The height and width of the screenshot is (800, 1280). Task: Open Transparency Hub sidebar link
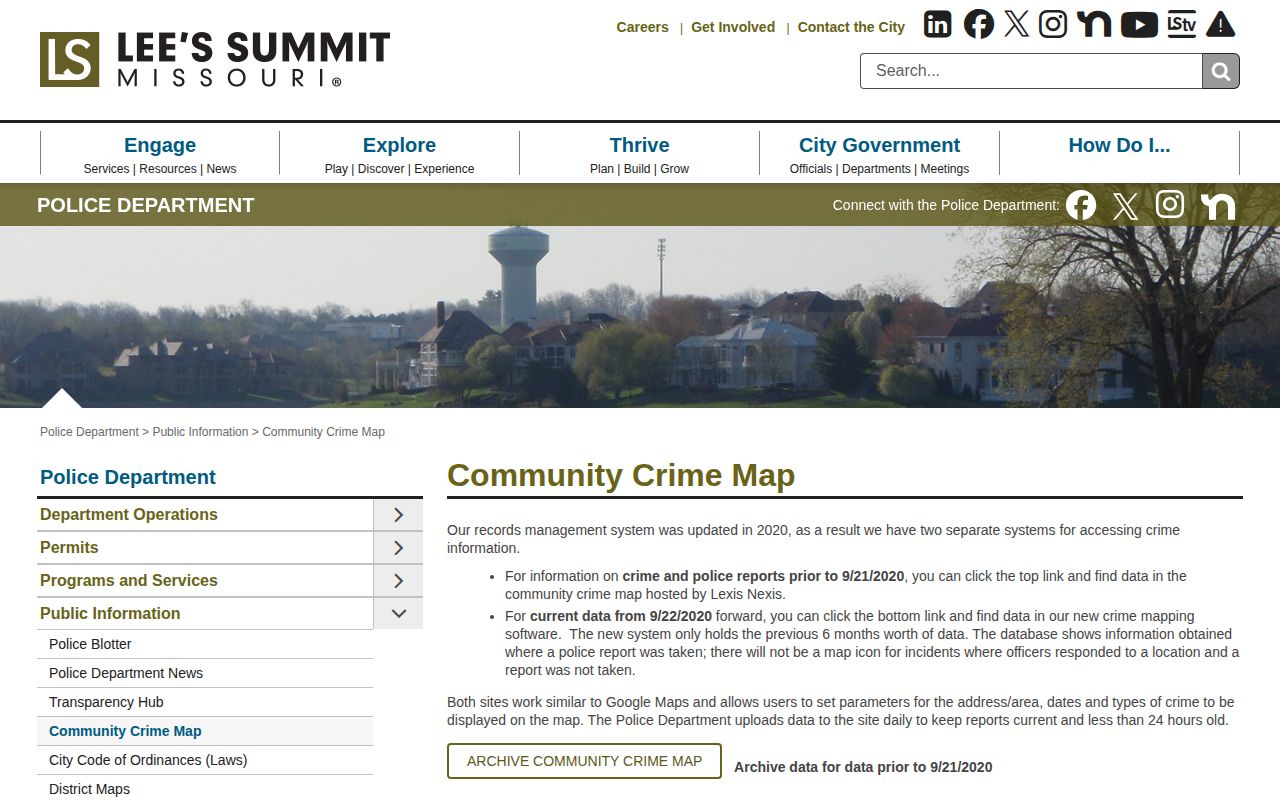pos(106,702)
